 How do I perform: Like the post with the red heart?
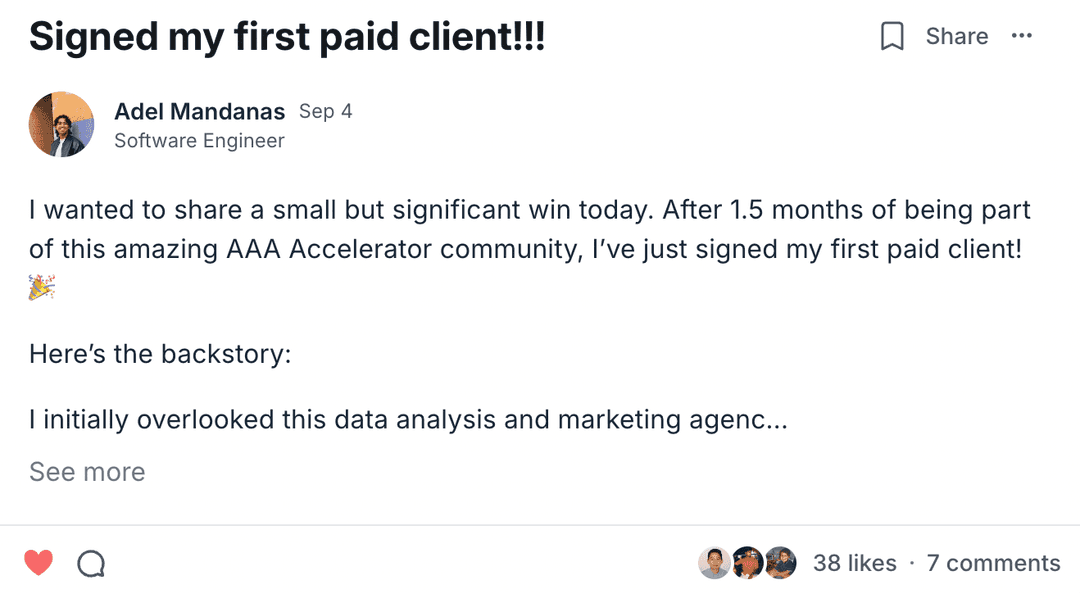pyautogui.click(x=39, y=563)
